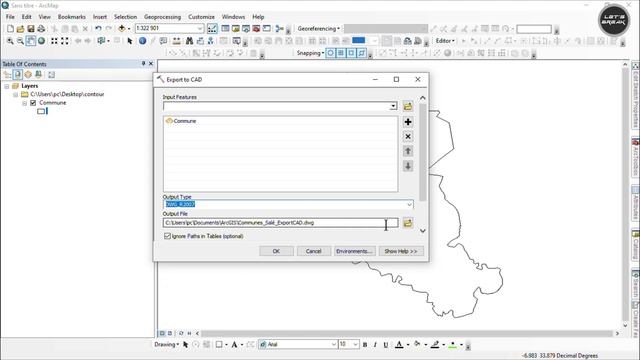
Task: Toggle Edge Snapping button
Action: click(362, 53)
